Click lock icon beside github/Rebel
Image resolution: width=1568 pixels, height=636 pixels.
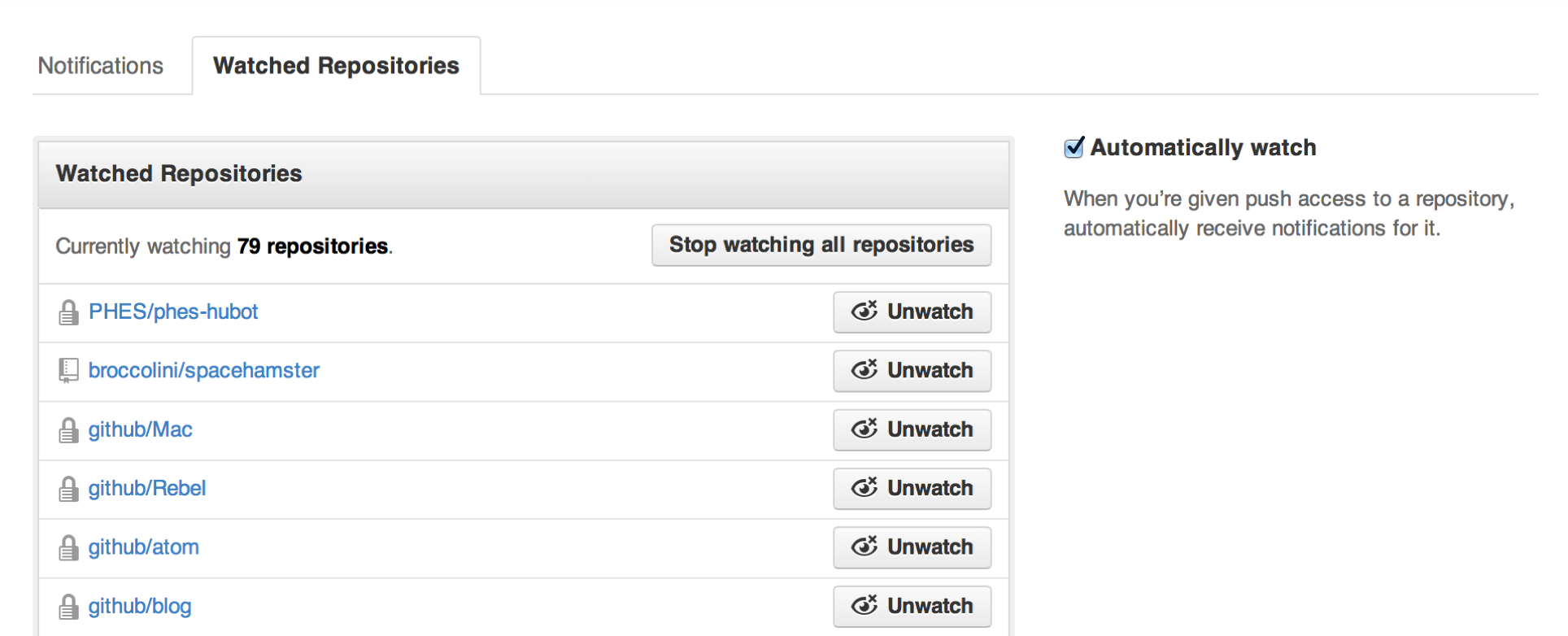pyautogui.click(x=68, y=489)
